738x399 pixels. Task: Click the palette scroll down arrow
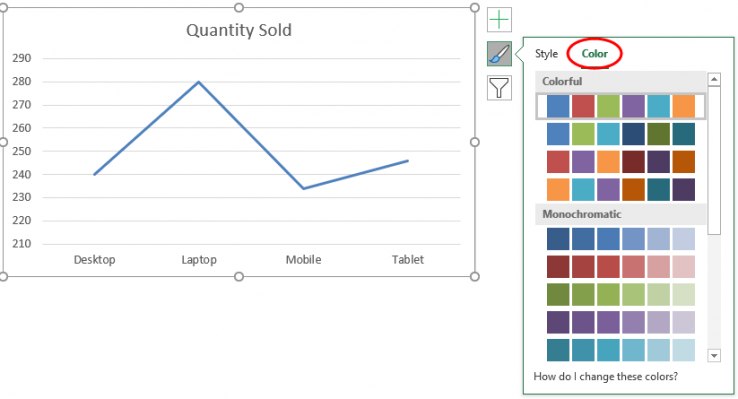click(x=714, y=356)
